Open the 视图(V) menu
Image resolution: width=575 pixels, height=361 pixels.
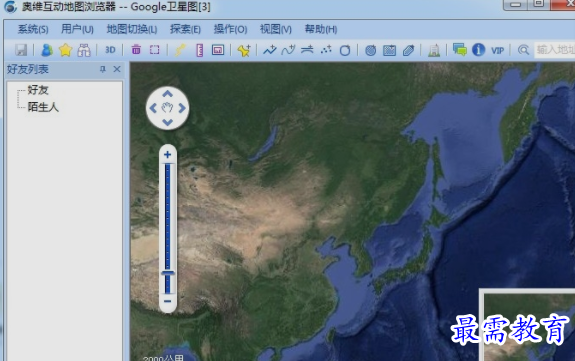pos(275,29)
